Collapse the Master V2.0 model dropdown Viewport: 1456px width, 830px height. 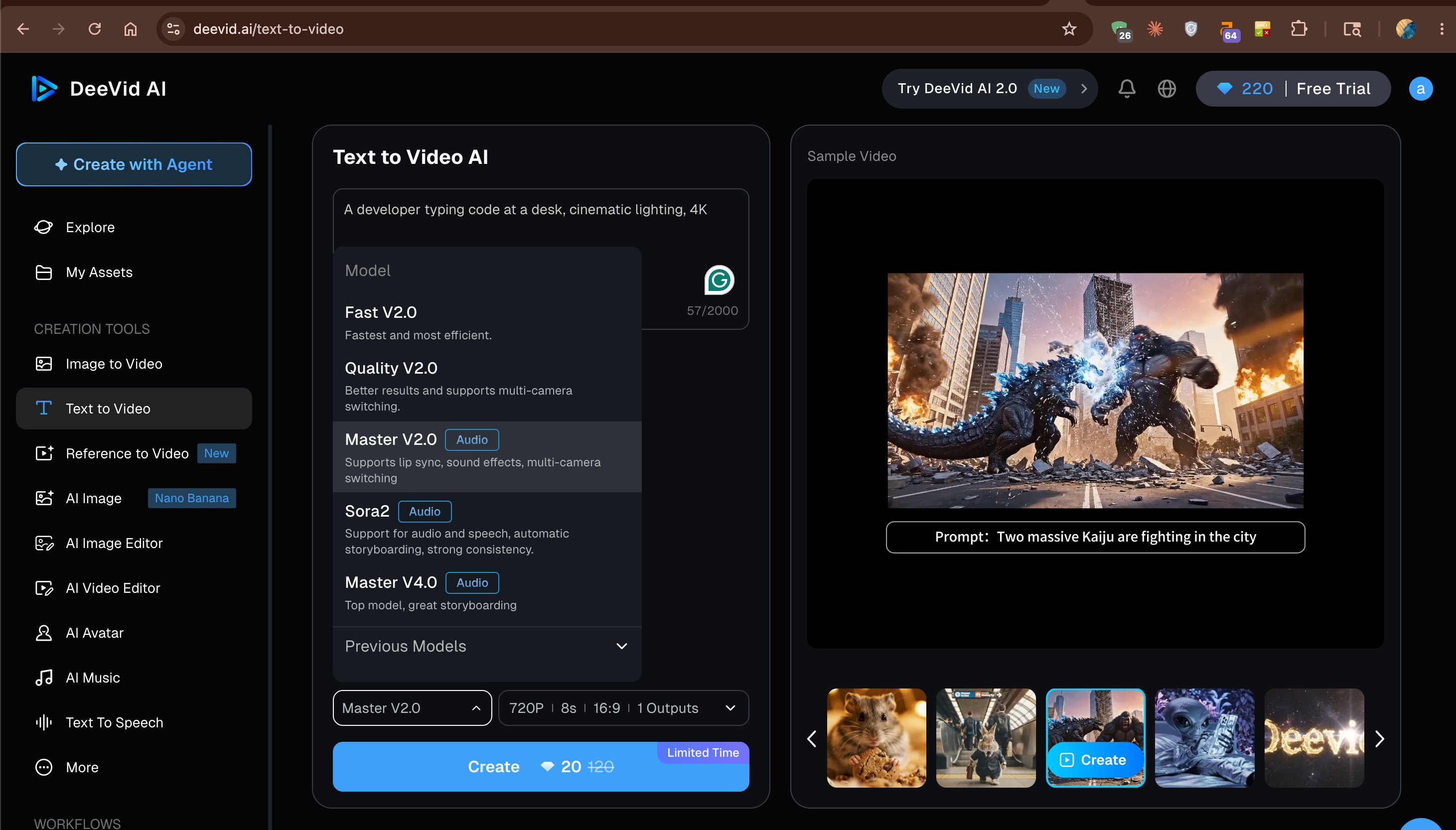point(412,708)
